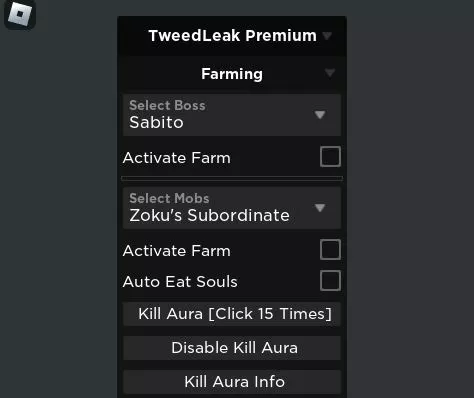Click the Select Mobs dropdown triangle icon
This screenshot has height=398, width=474.
point(320,208)
